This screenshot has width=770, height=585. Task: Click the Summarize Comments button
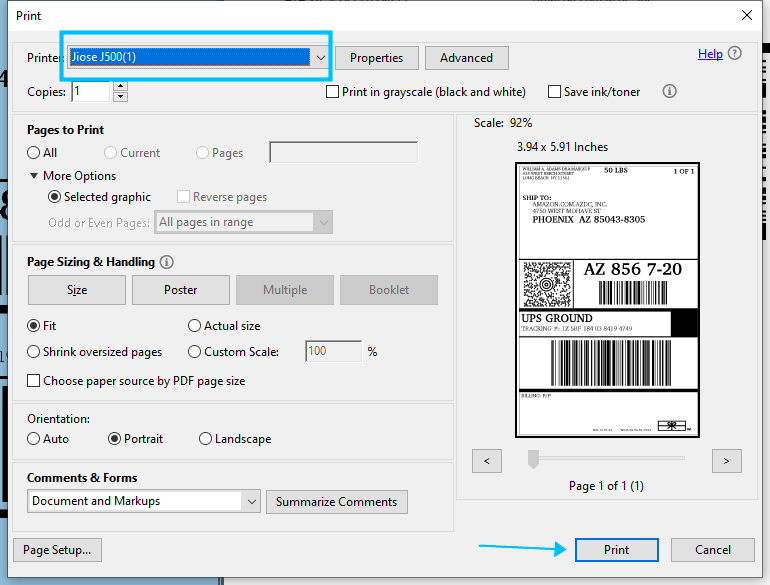[337, 502]
